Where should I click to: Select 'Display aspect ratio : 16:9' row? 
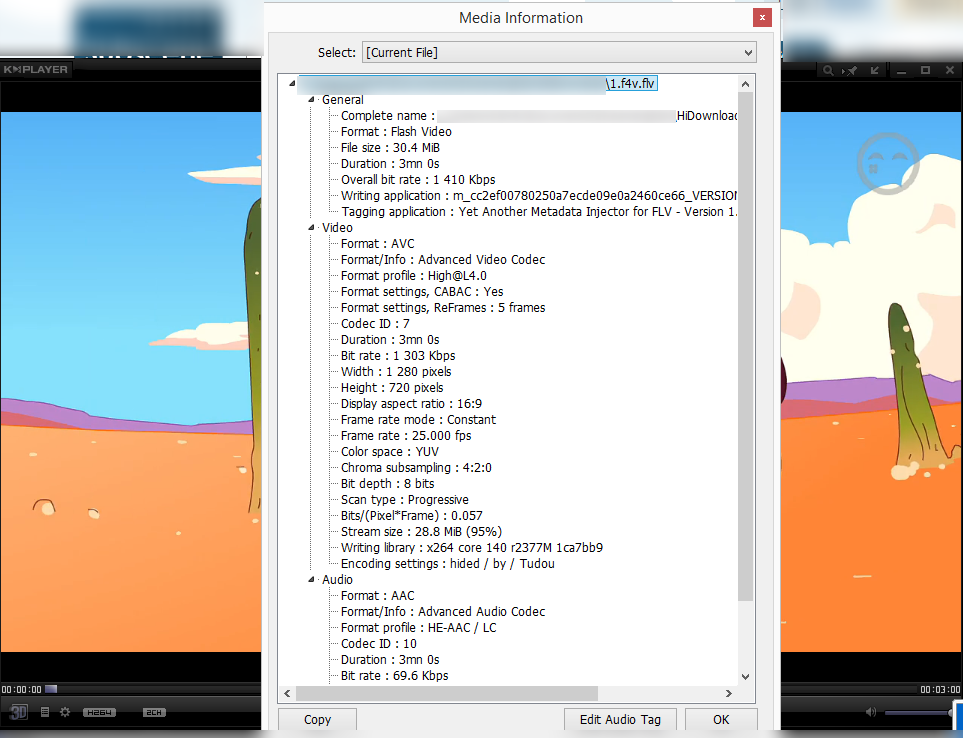411,403
